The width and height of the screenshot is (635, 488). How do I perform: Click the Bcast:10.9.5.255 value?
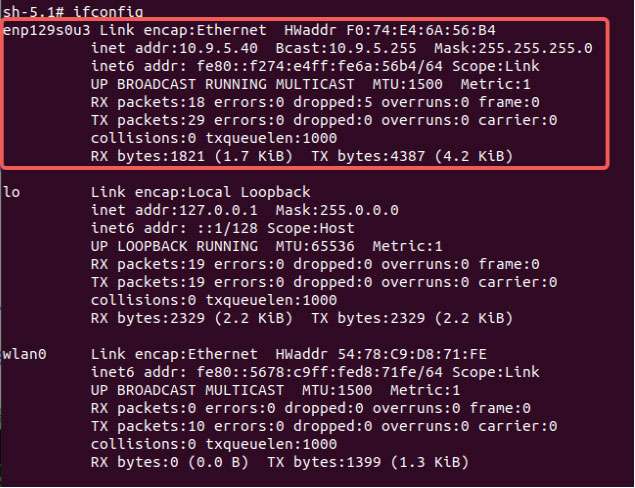click(345, 48)
